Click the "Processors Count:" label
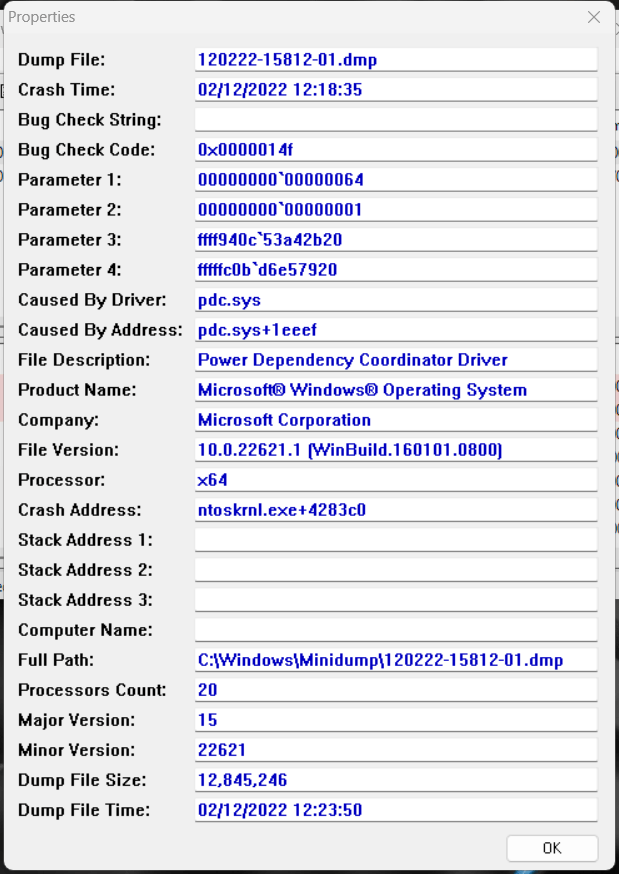Image resolution: width=619 pixels, height=874 pixels. pyautogui.click(x=92, y=690)
